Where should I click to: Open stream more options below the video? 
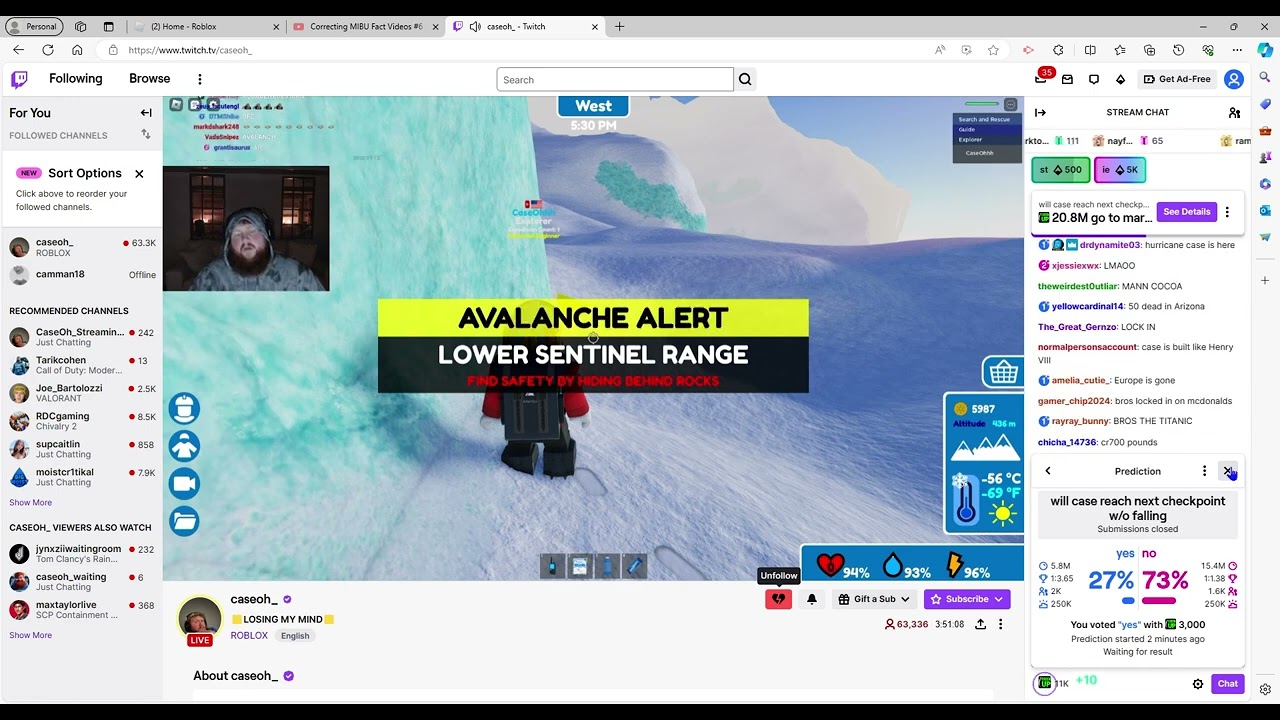click(1000, 624)
